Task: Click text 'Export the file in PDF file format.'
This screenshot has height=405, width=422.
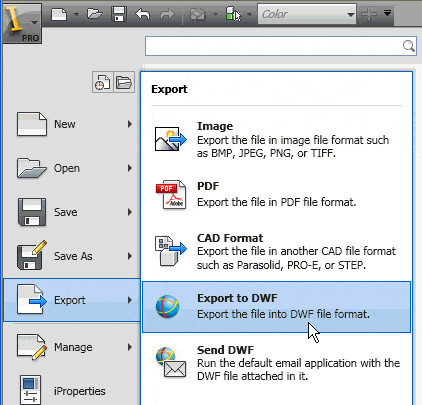Action: tap(277, 202)
